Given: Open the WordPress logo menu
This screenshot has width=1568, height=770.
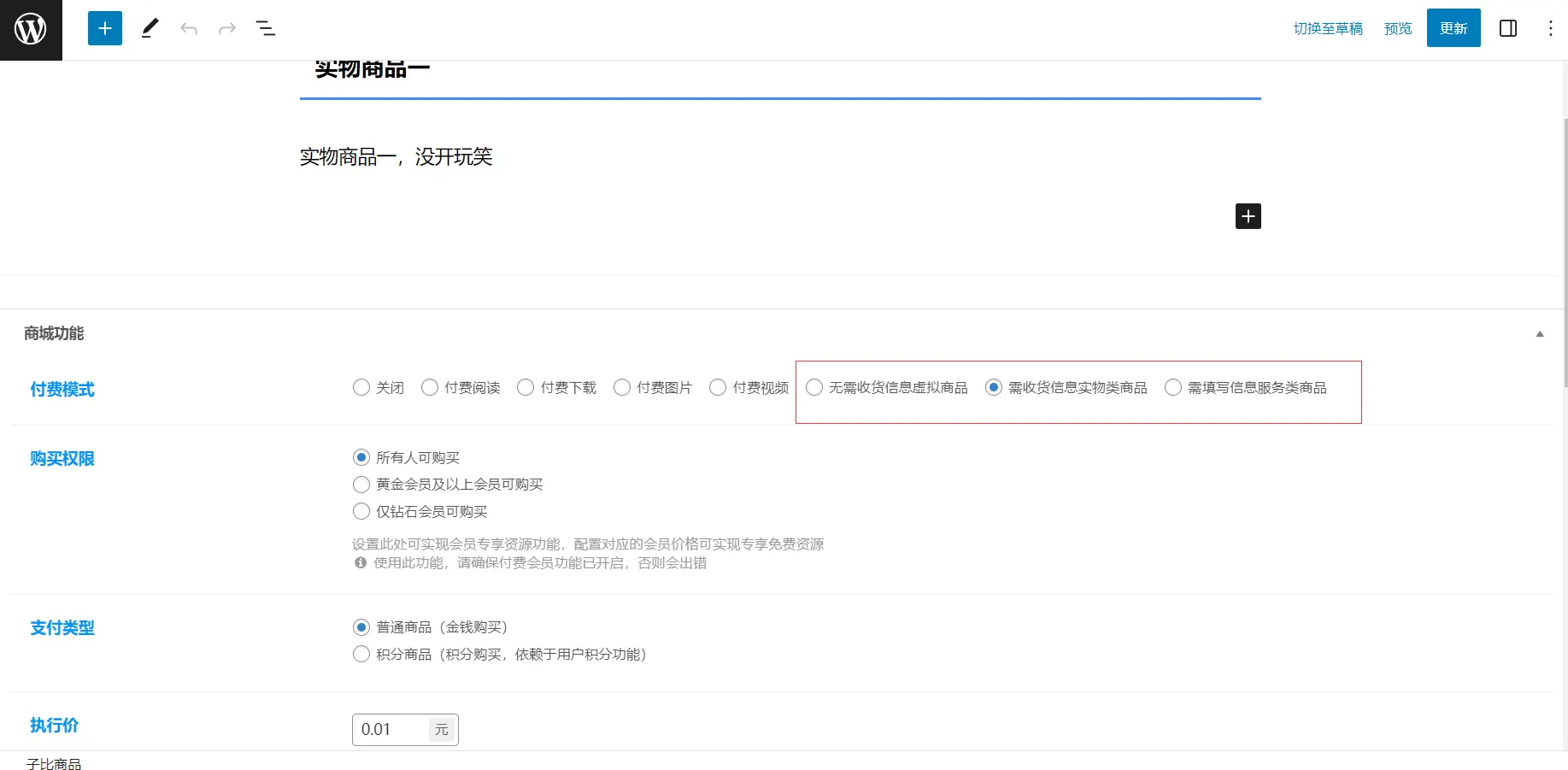Looking at the screenshot, I should pyautogui.click(x=31, y=30).
